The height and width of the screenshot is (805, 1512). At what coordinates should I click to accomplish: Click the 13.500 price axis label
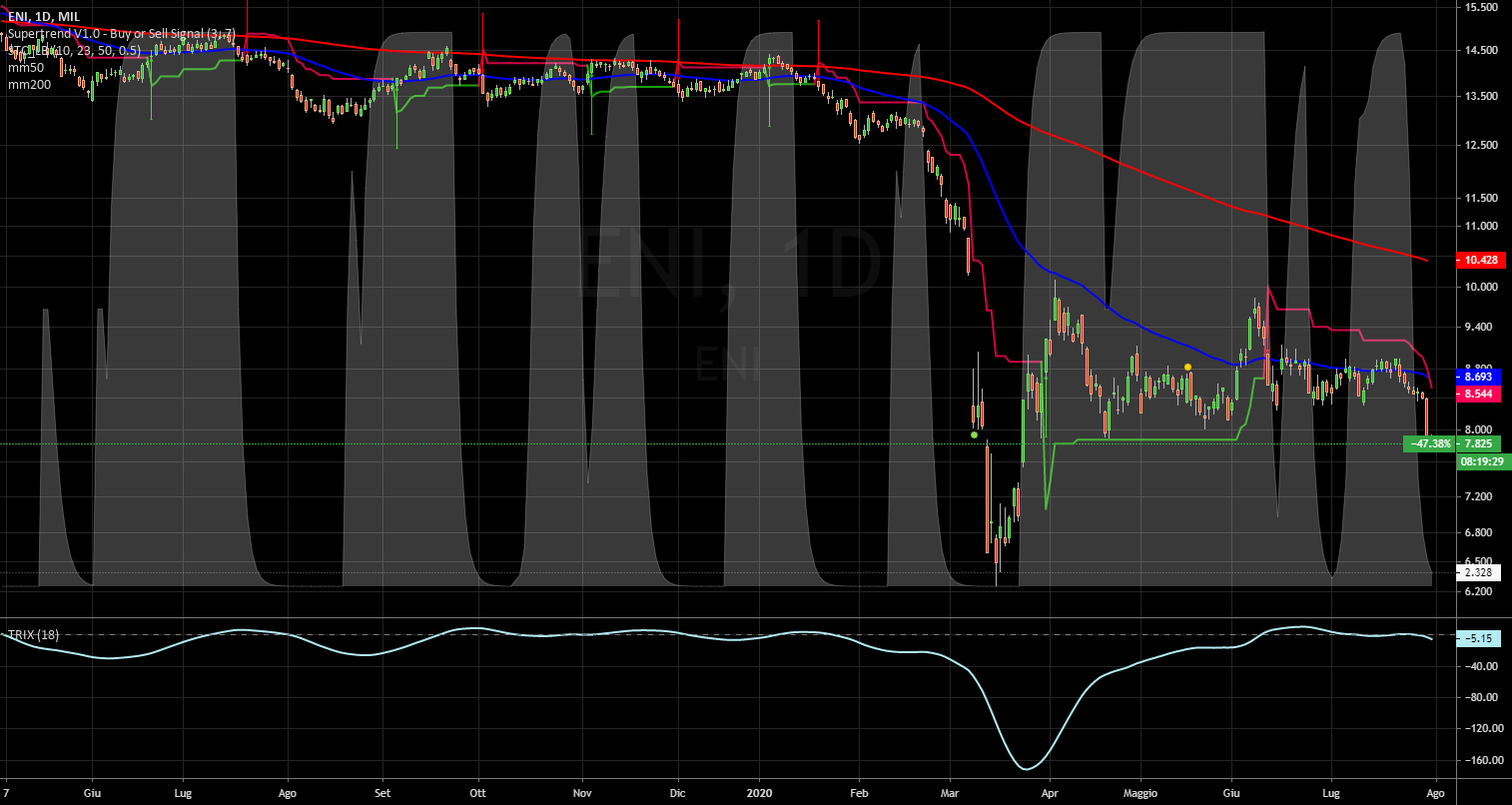(x=1481, y=96)
